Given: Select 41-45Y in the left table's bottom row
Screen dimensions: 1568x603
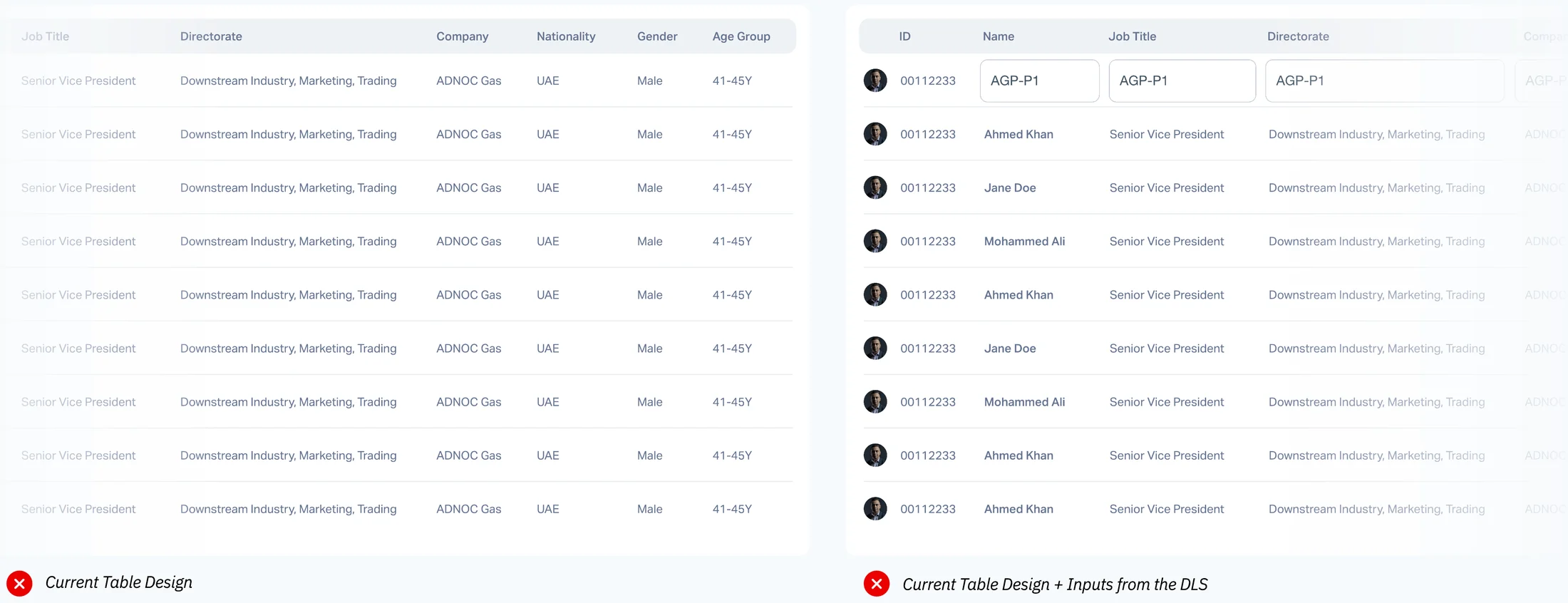Looking at the screenshot, I should 732,508.
